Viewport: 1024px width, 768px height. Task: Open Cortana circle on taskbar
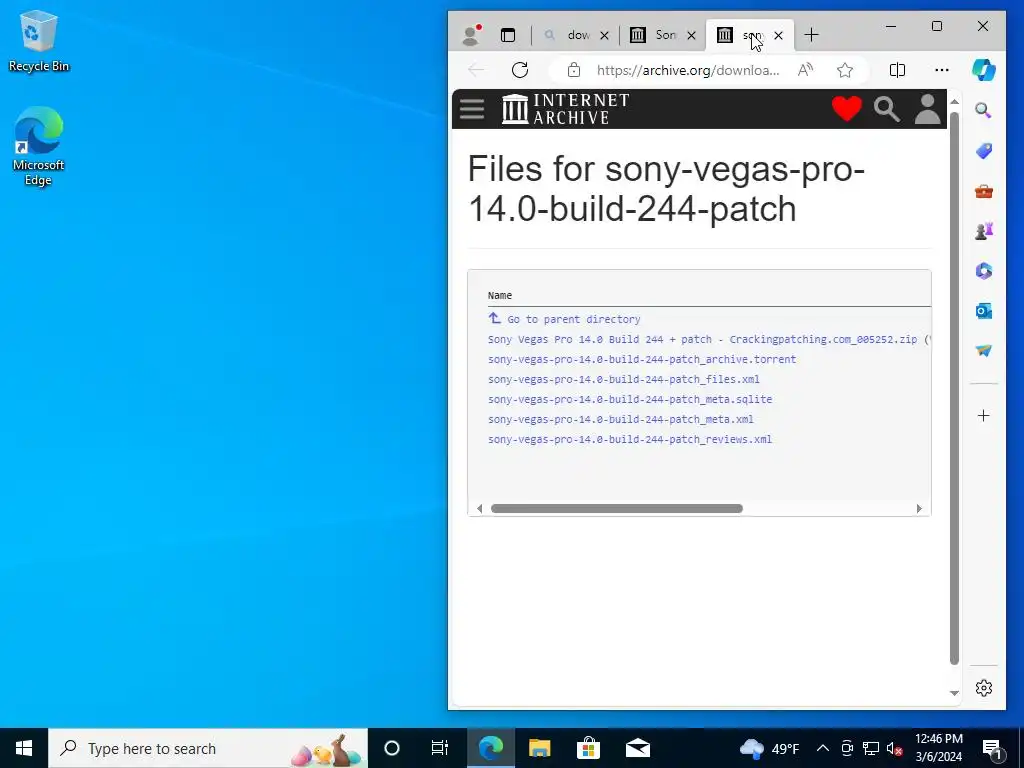tap(391, 748)
